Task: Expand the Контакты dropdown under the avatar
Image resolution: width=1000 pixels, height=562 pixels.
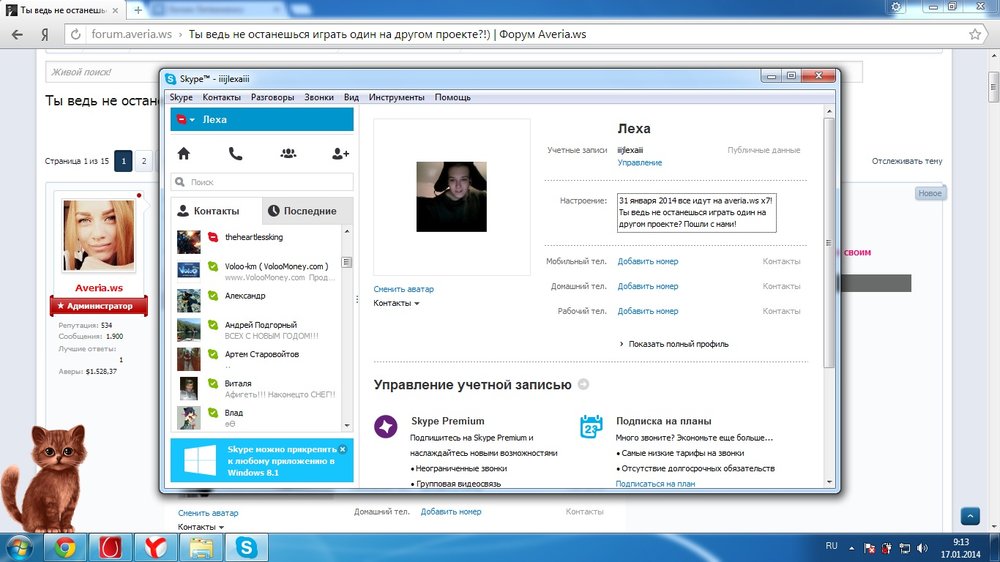Action: (396, 303)
